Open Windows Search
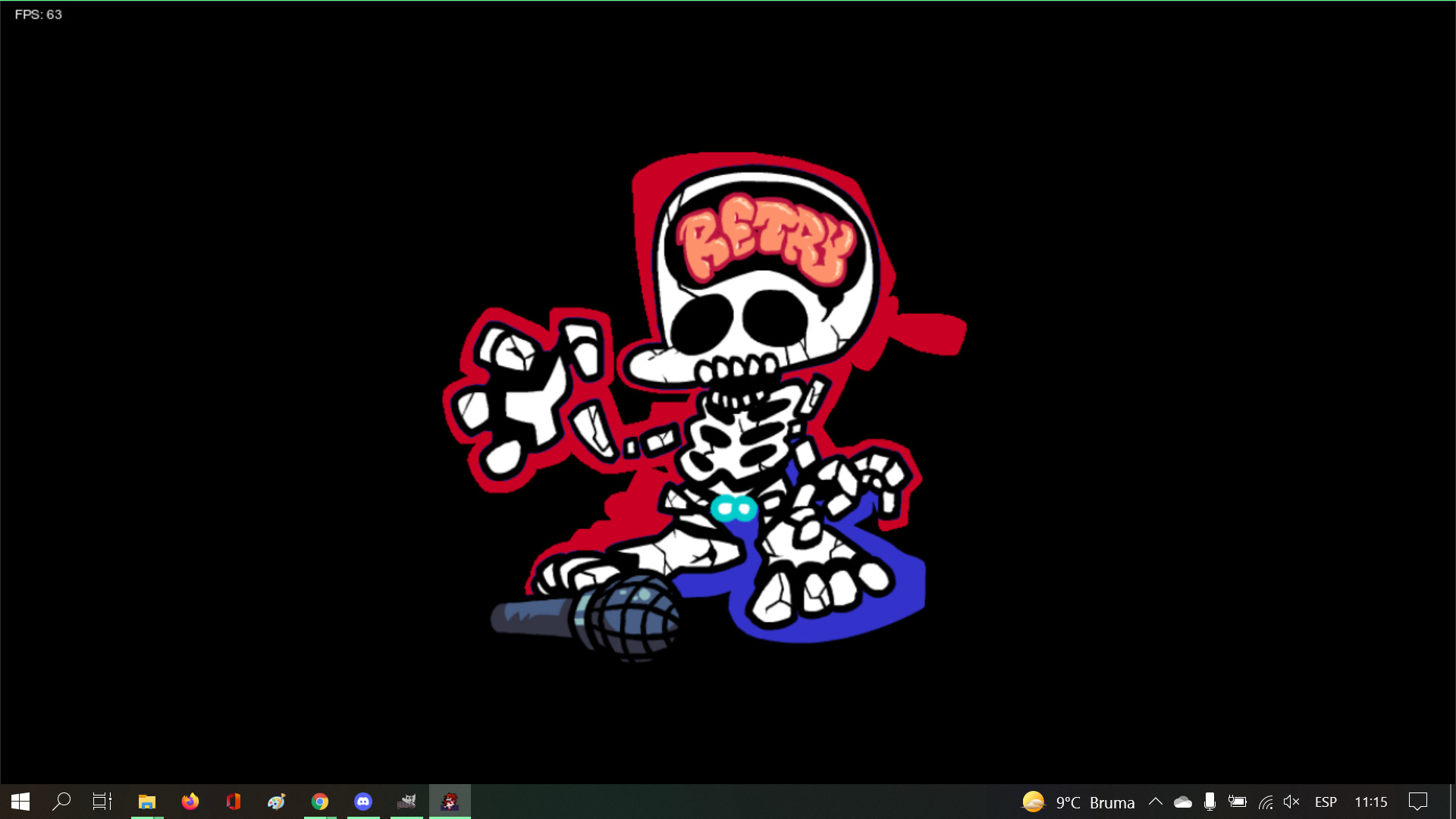The width and height of the screenshot is (1456, 819). pyautogui.click(x=61, y=801)
